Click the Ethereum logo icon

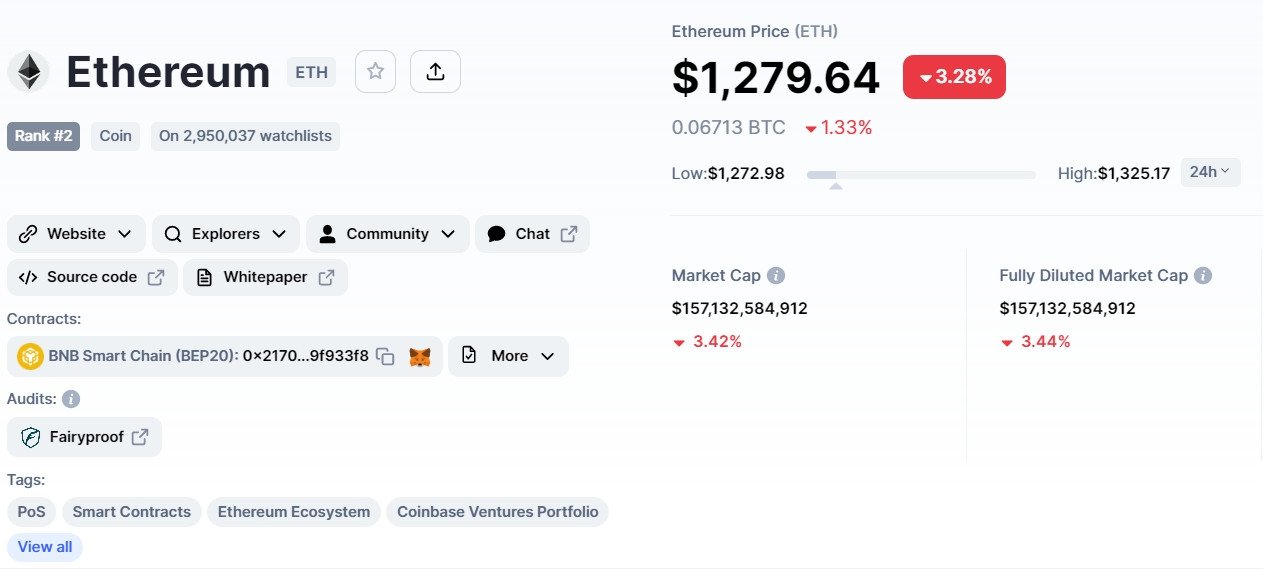coord(29,71)
